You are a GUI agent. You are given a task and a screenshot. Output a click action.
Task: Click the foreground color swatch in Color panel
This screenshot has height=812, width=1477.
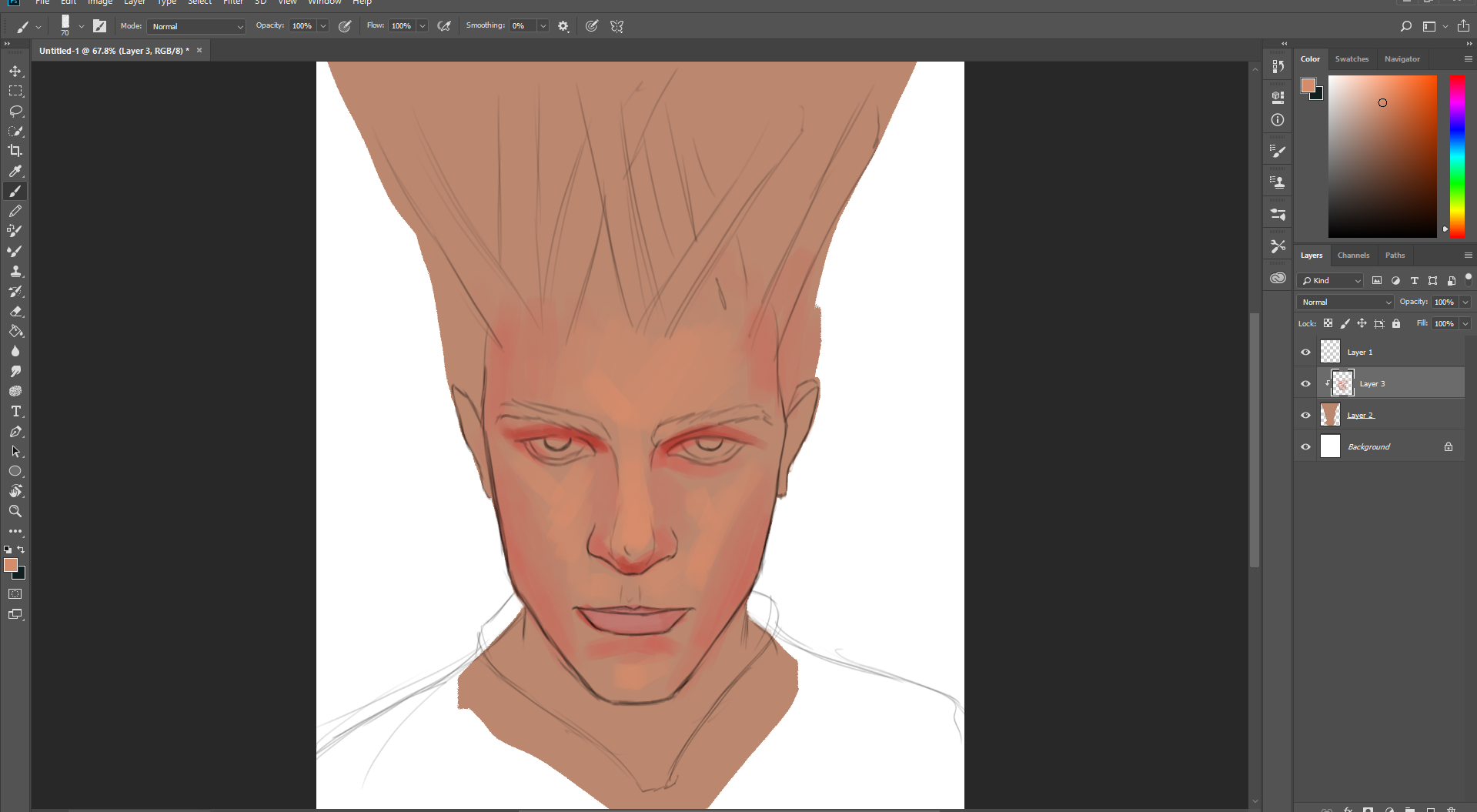tap(1308, 85)
